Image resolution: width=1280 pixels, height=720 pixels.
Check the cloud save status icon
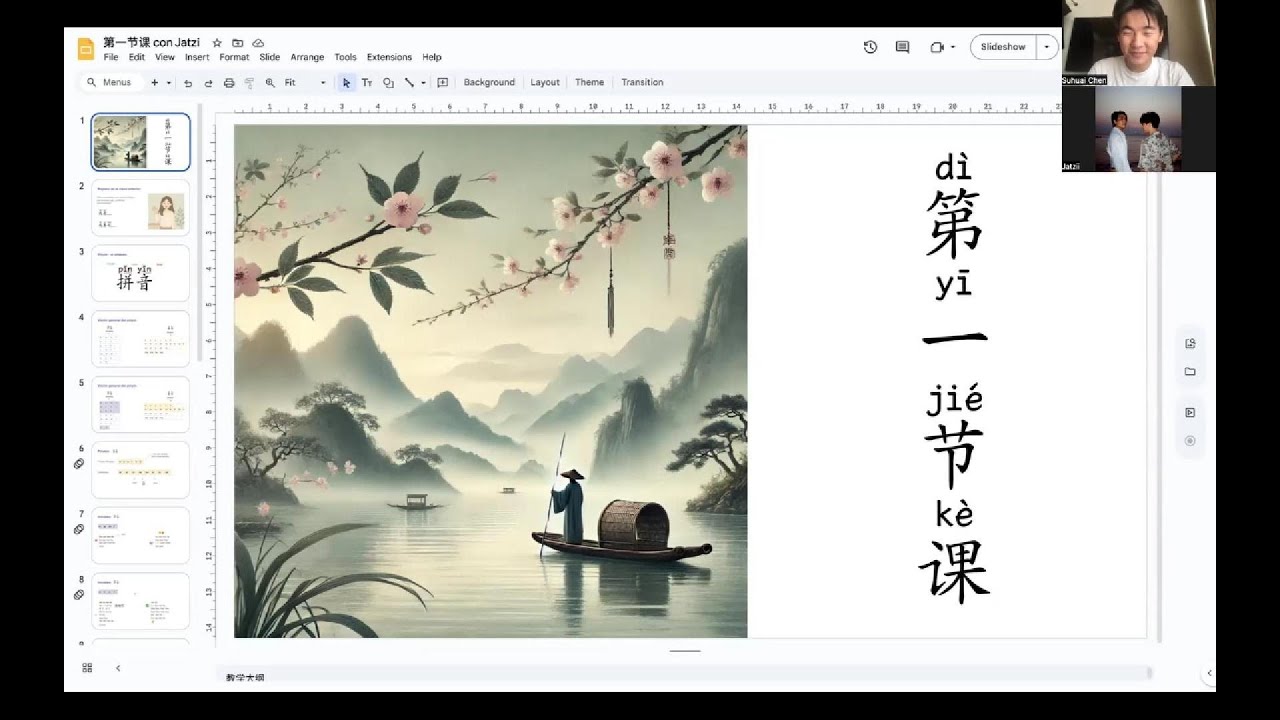point(258,43)
